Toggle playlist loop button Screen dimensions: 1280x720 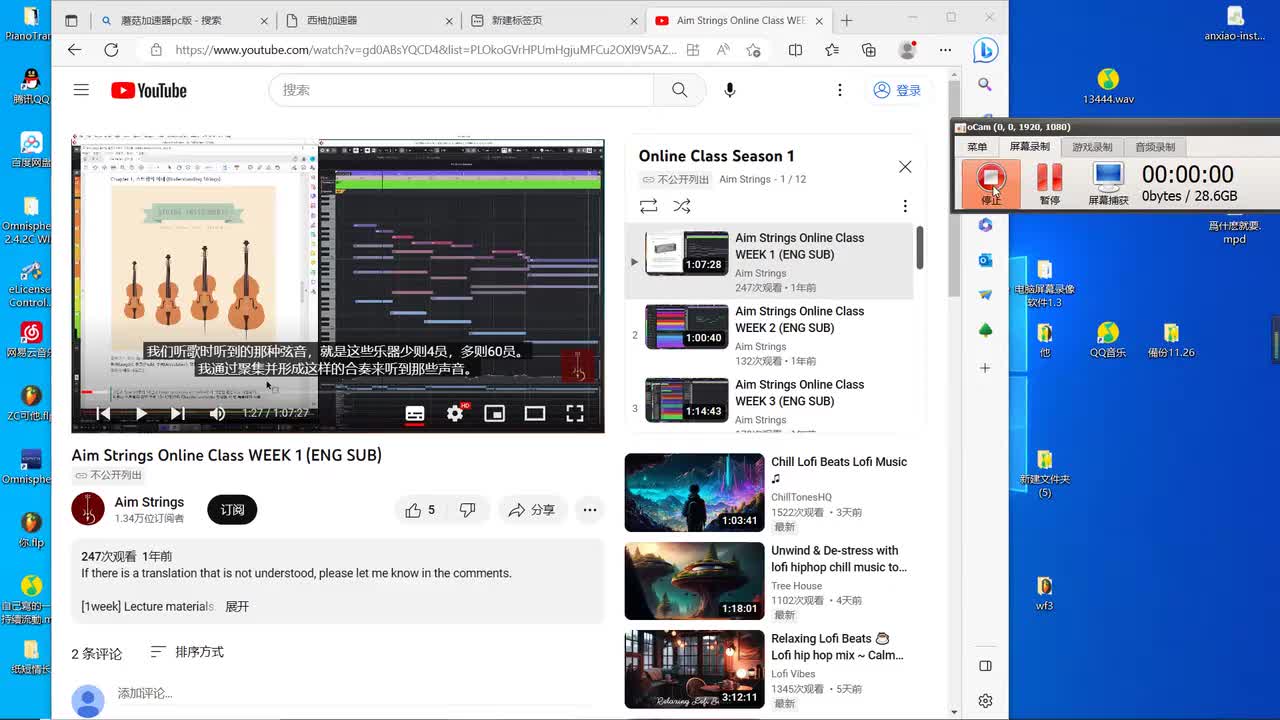649,206
